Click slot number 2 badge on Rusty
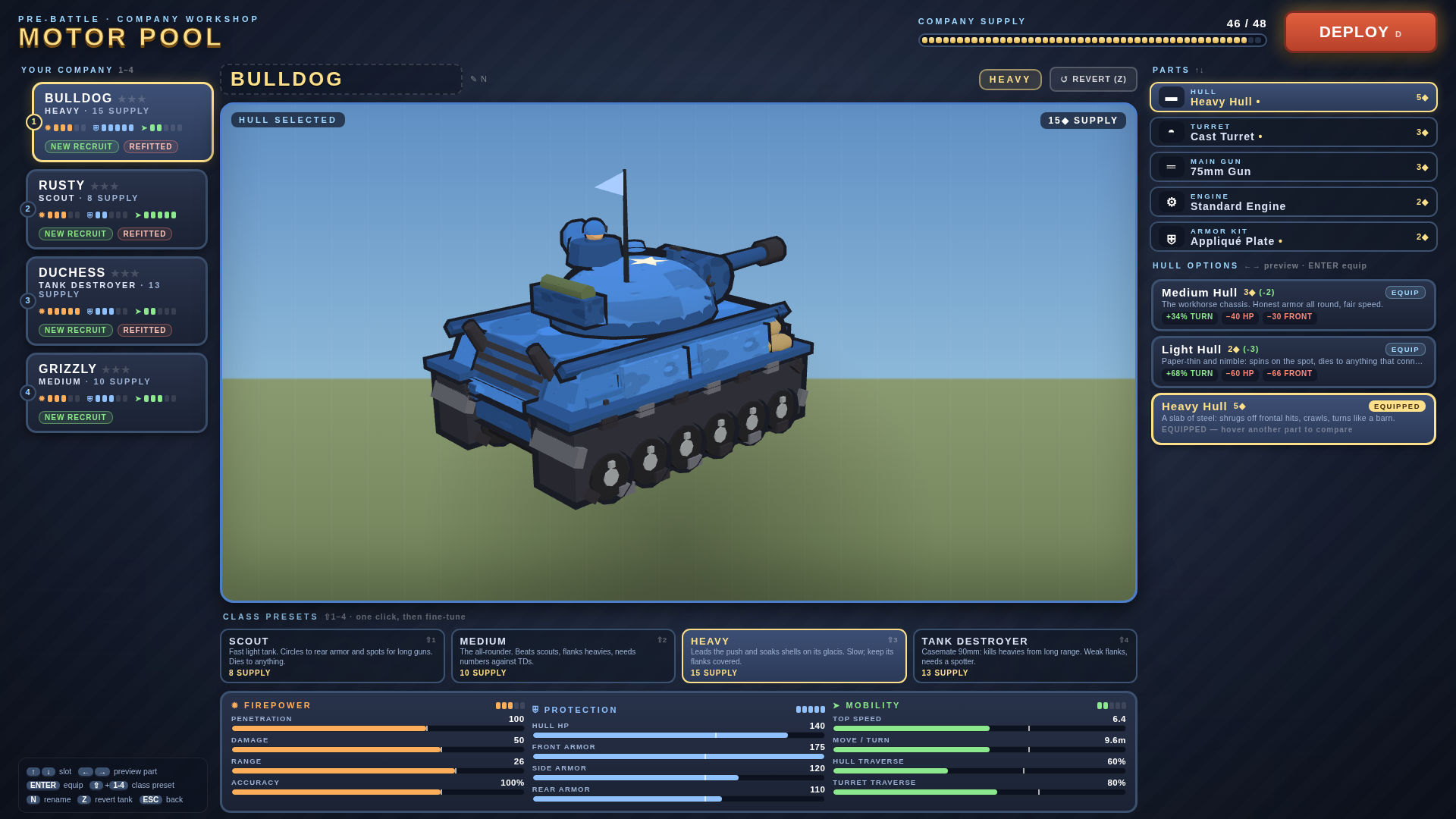The height and width of the screenshot is (819, 1456). (28, 209)
